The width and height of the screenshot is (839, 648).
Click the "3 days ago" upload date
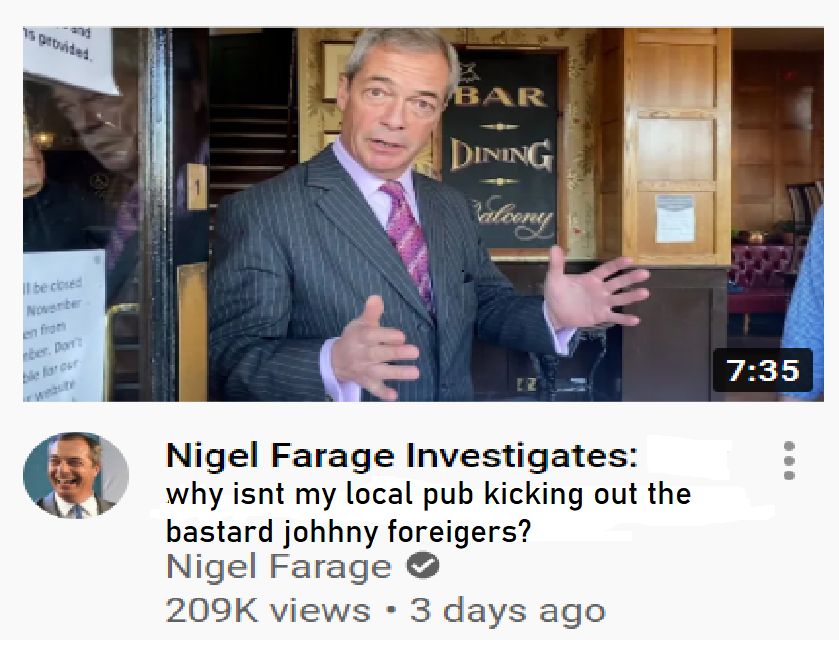(x=508, y=610)
